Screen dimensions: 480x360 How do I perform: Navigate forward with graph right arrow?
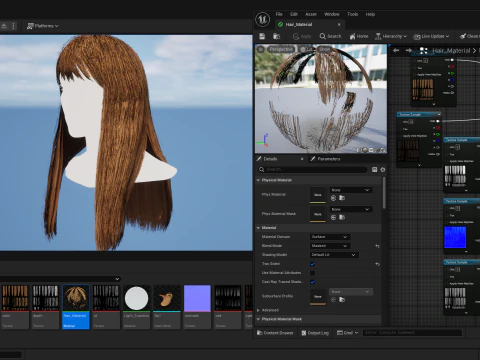[x=409, y=50]
